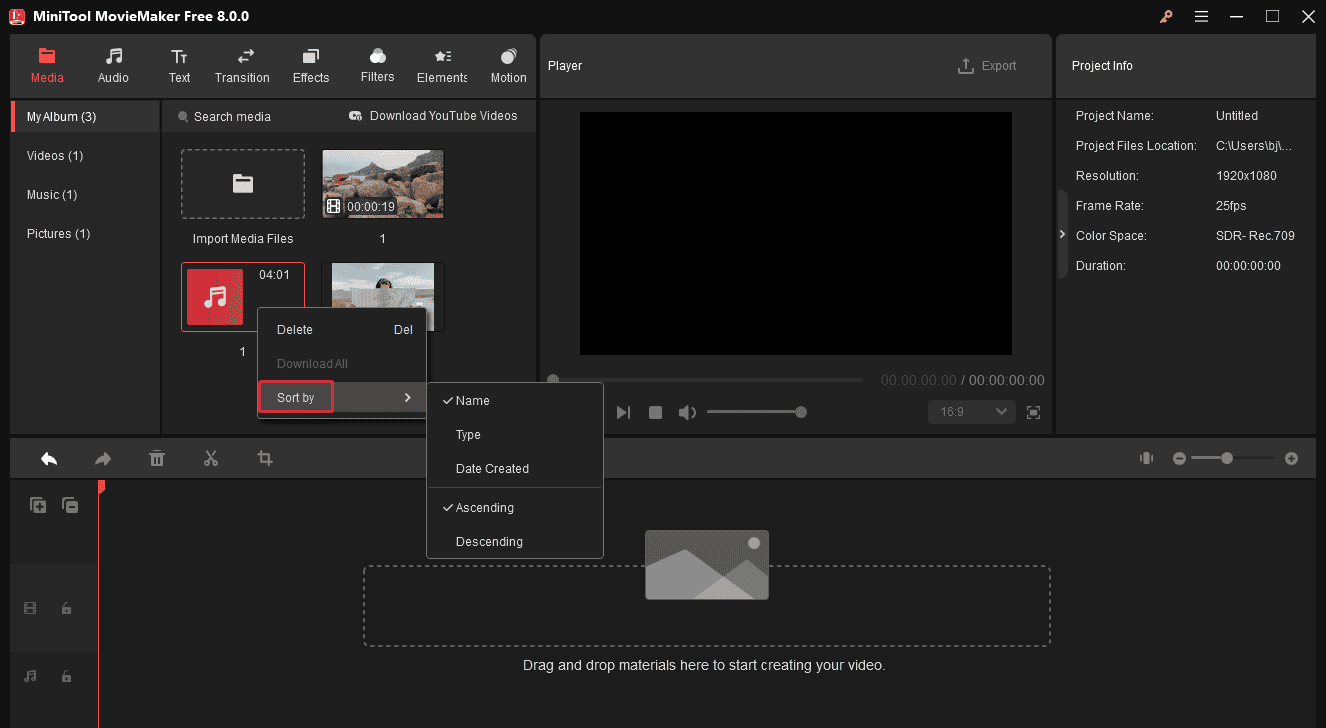Select the 04:01 music file thumbnail
Image resolution: width=1326 pixels, height=728 pixels.
pyautogui.click(x=216, y=297)
